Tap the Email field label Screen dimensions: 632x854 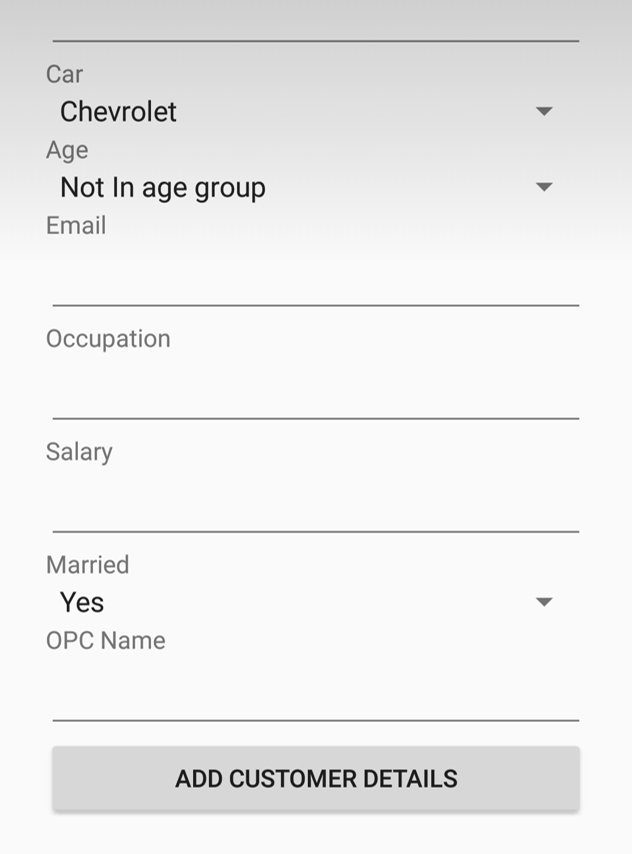76,226
